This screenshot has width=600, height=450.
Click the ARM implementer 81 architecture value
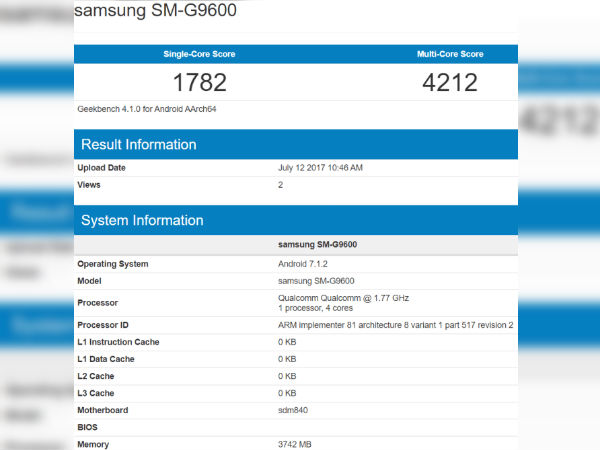coord(395,325)
